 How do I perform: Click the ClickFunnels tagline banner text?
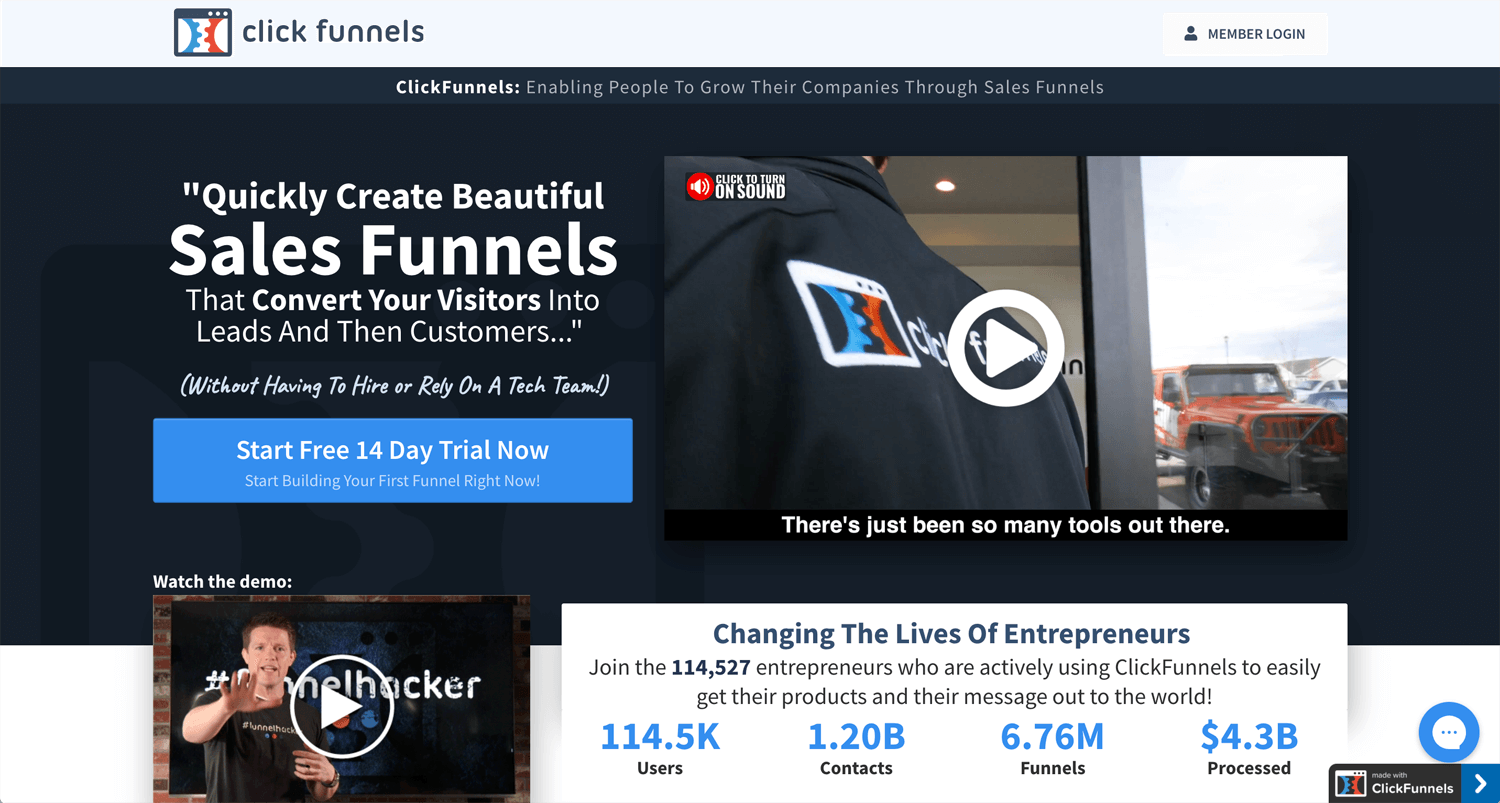point(750,87)
